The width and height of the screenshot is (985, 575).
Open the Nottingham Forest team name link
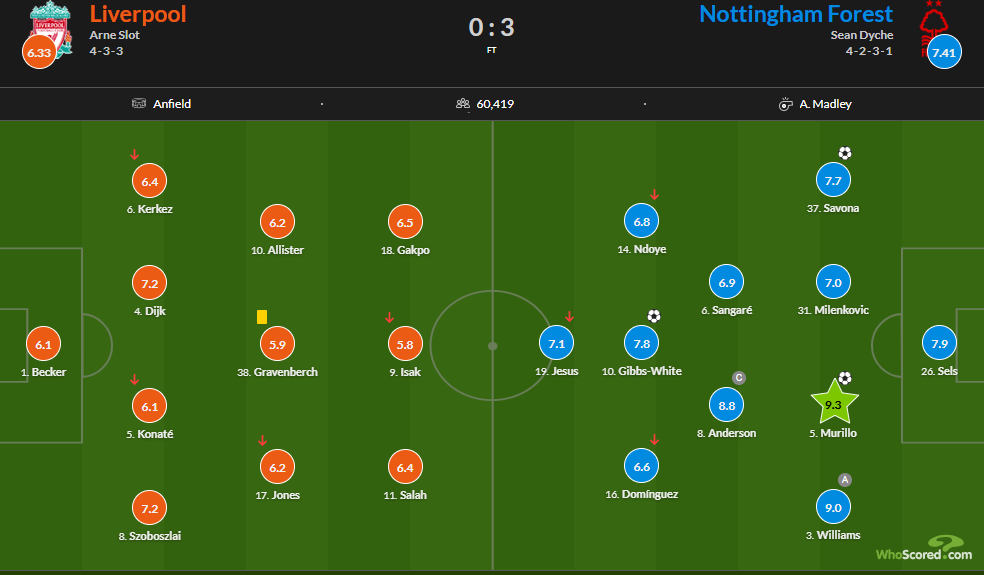pyautogui.click(x=796, y=14)
